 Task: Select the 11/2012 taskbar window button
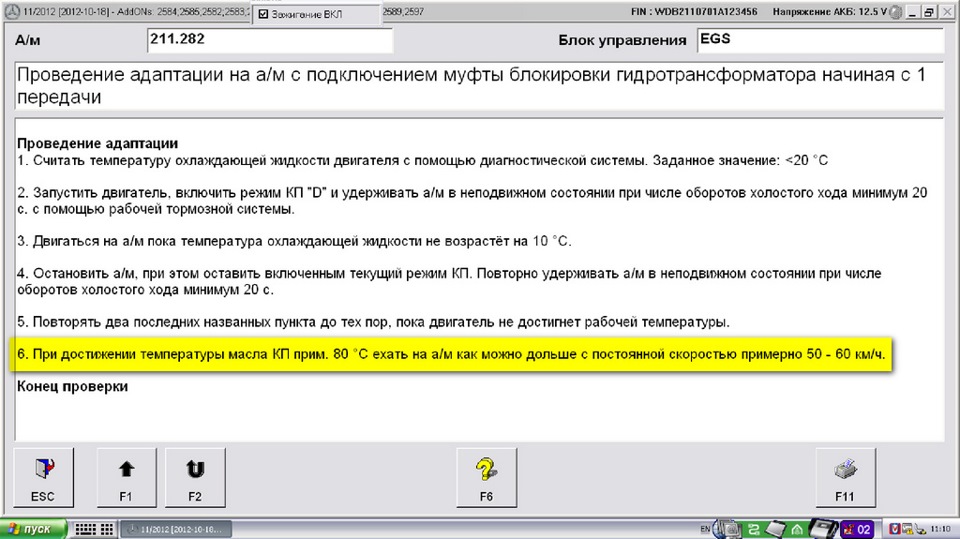pos(176,529)
